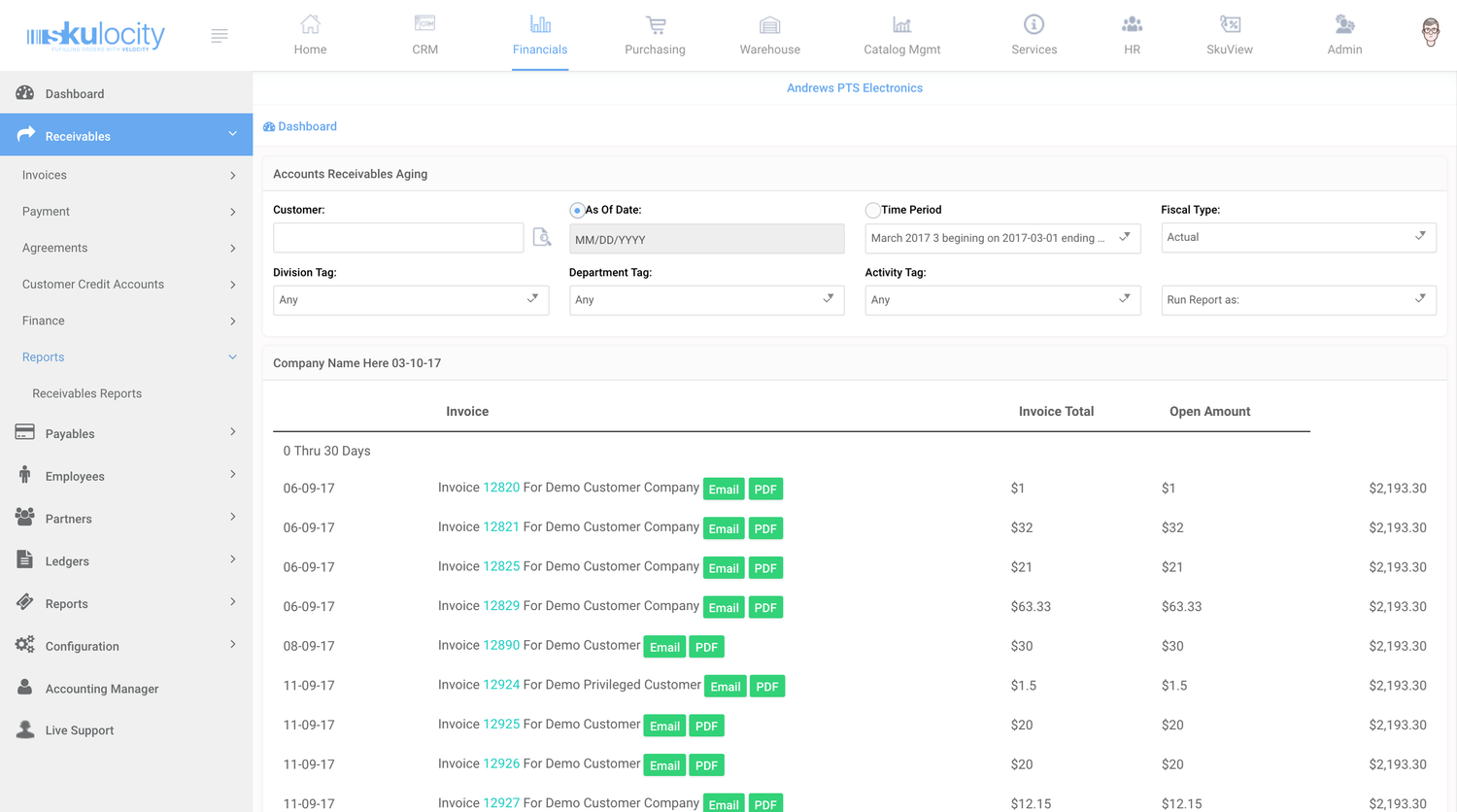Open invoice 12820 link

click(499, 488)
